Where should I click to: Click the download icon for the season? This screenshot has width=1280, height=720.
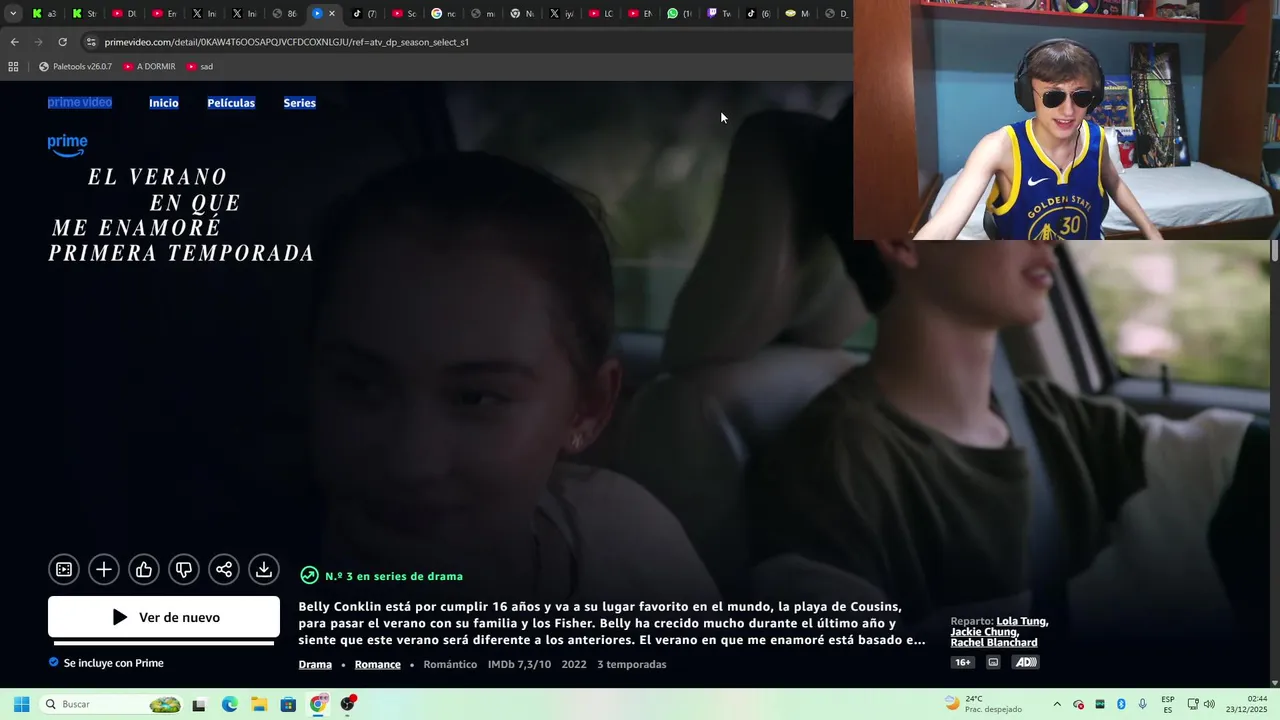[264, 569]
